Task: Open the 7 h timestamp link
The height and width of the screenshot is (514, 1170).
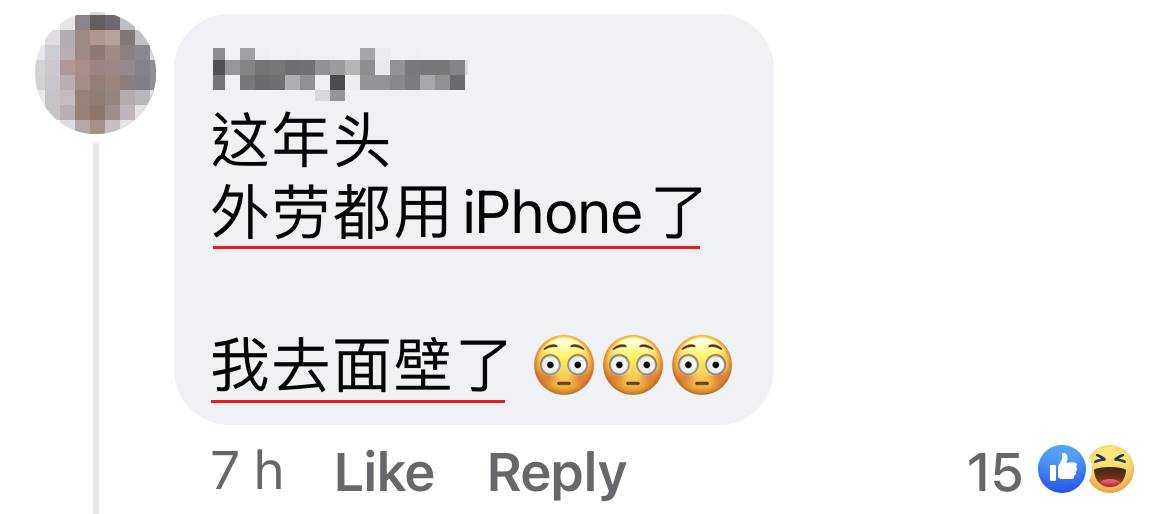Action: tap(248, 471)
